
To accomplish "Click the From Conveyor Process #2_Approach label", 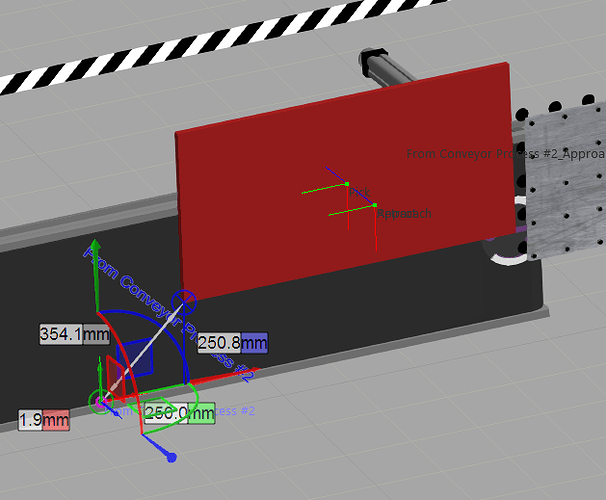I will click(x=505, y=154).
